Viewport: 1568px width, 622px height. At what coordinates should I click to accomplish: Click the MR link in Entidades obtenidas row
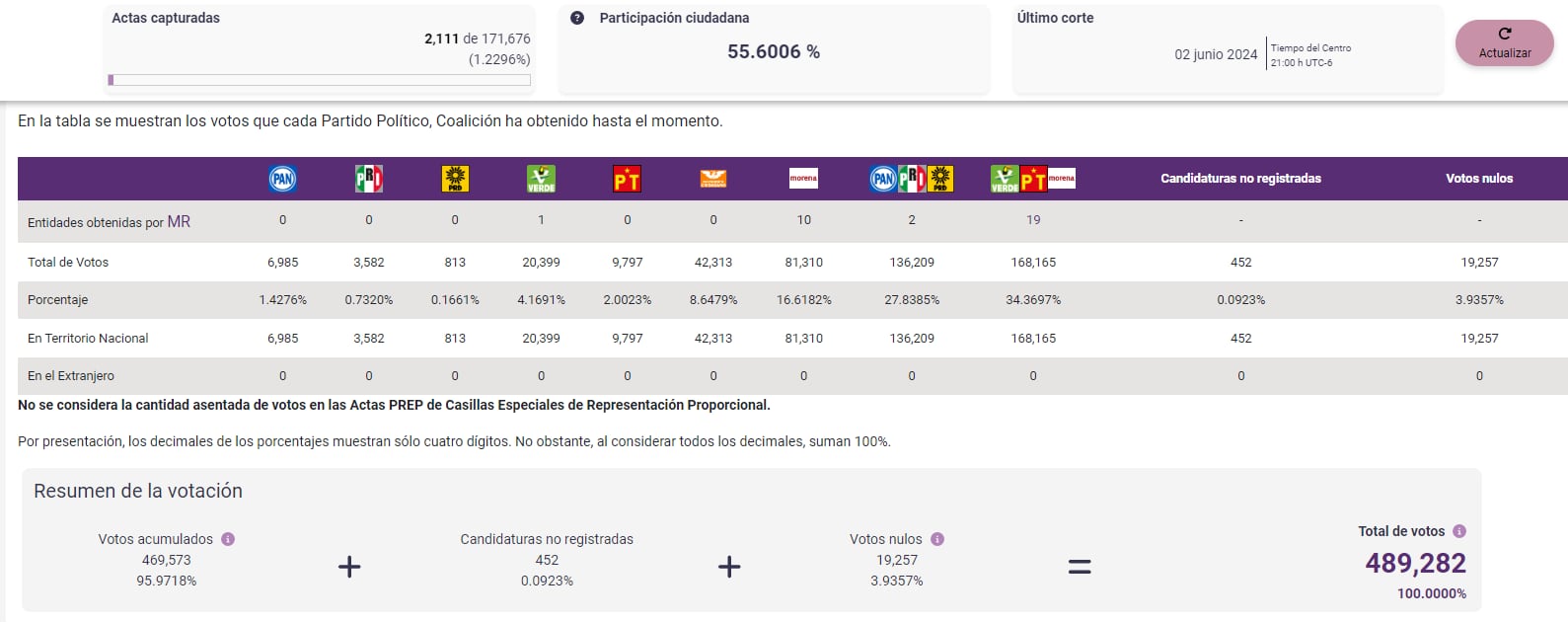point(179,222)
